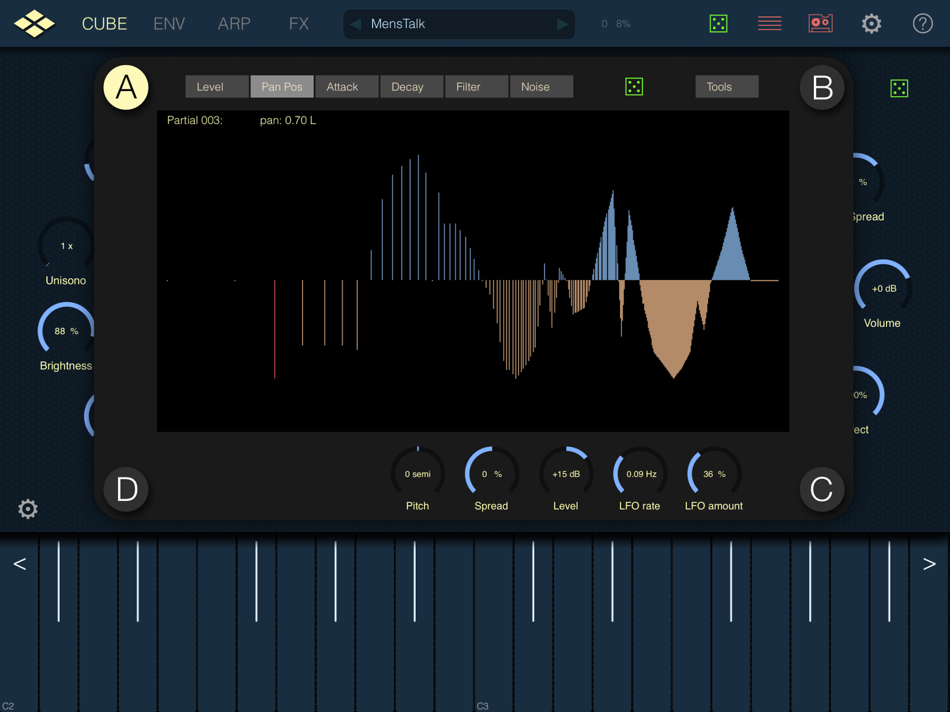
Task: Open the MensTalk preset selector
Action: point(458,23)
